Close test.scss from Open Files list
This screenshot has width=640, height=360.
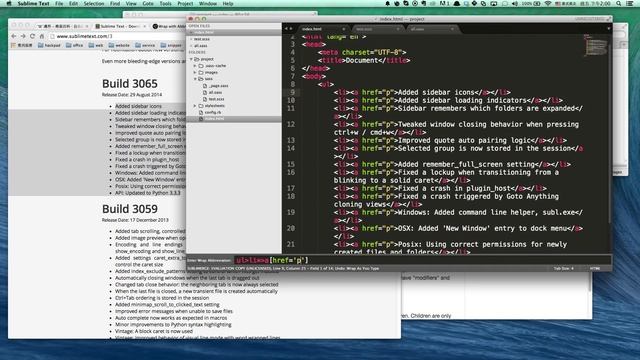[191, 39]
